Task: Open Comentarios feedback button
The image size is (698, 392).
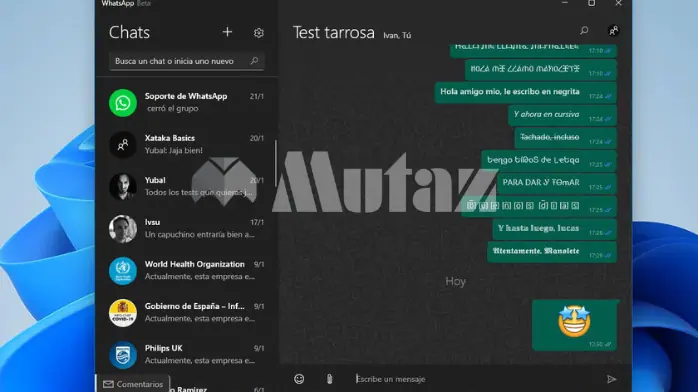Action: click(x=133, y=384)
